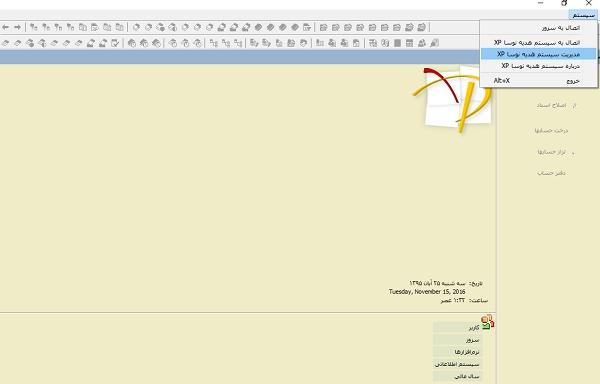Click the bar chart icon in second toolbar
Image resolution: width=600 pixels, height=384 pixels.
point(320,43)
